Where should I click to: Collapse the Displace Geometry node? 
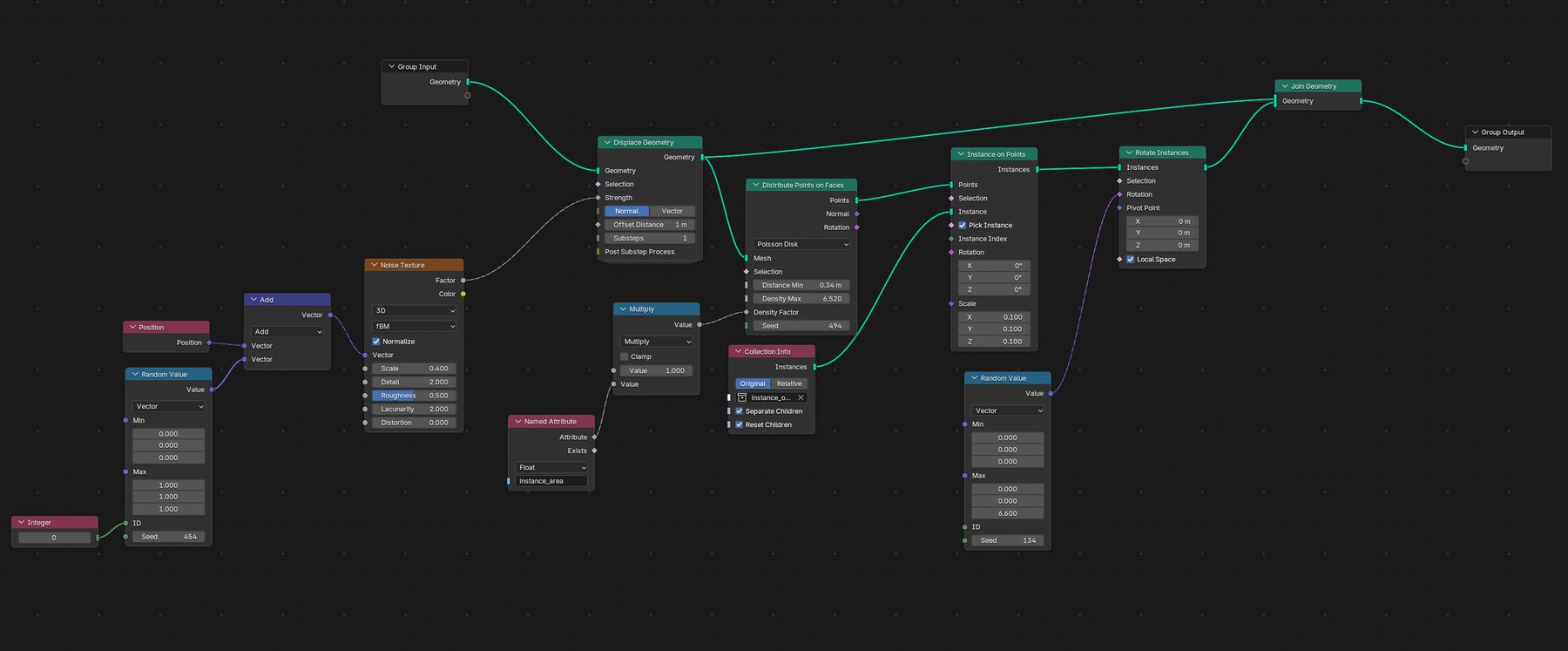tap(607, 143)
